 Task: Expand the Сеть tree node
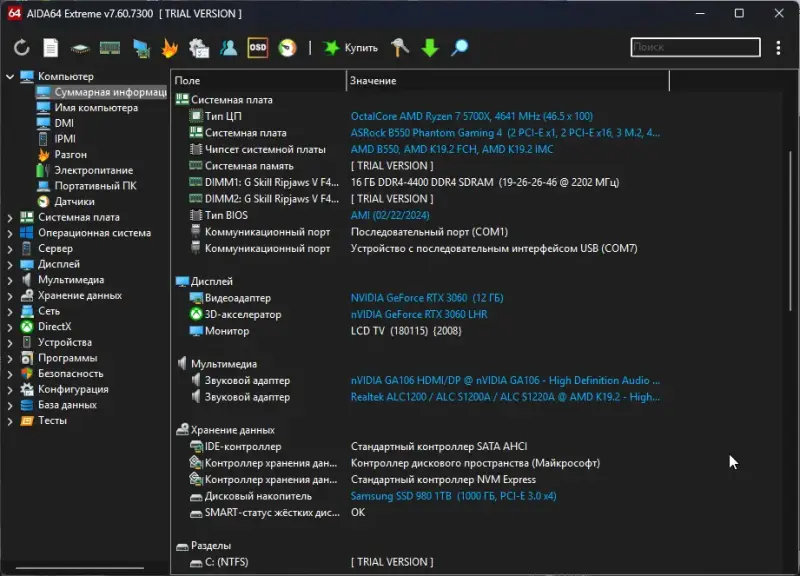(10, 311)
